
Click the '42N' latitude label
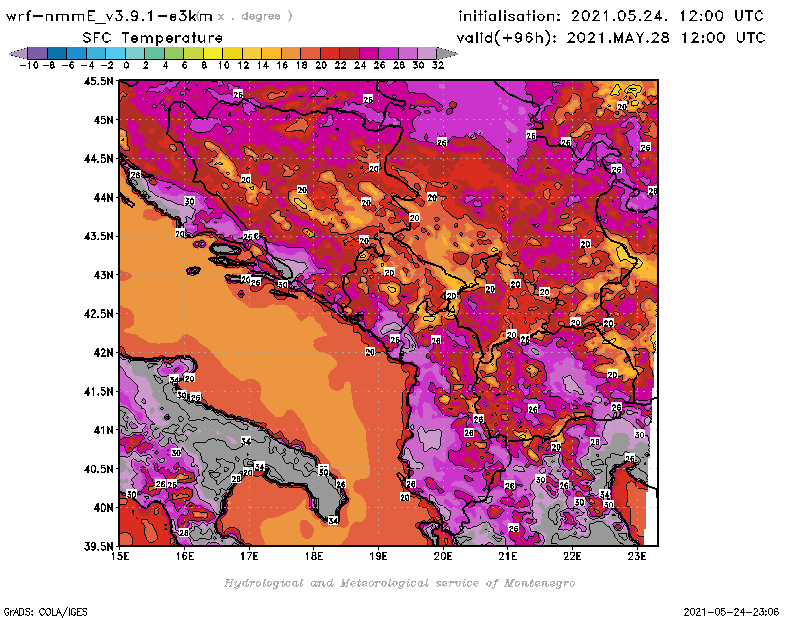[x=103, y=352]
